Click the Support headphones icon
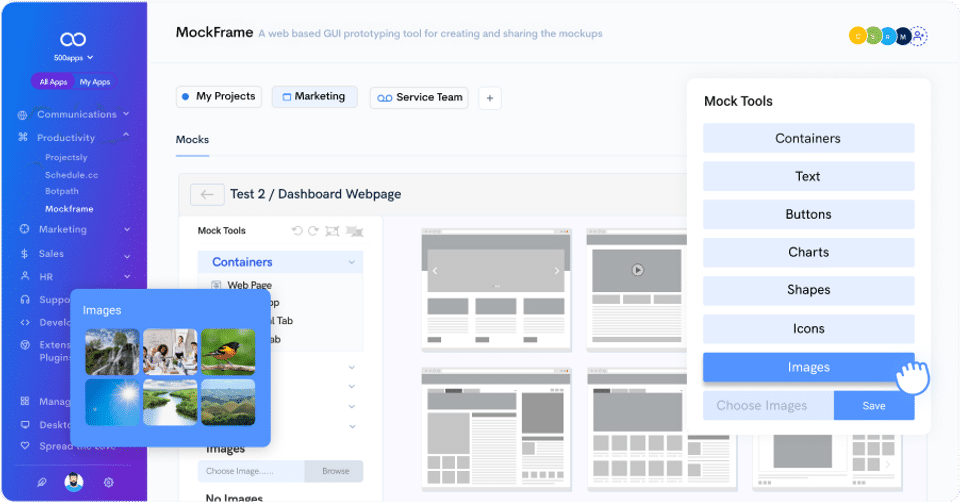 24,299
